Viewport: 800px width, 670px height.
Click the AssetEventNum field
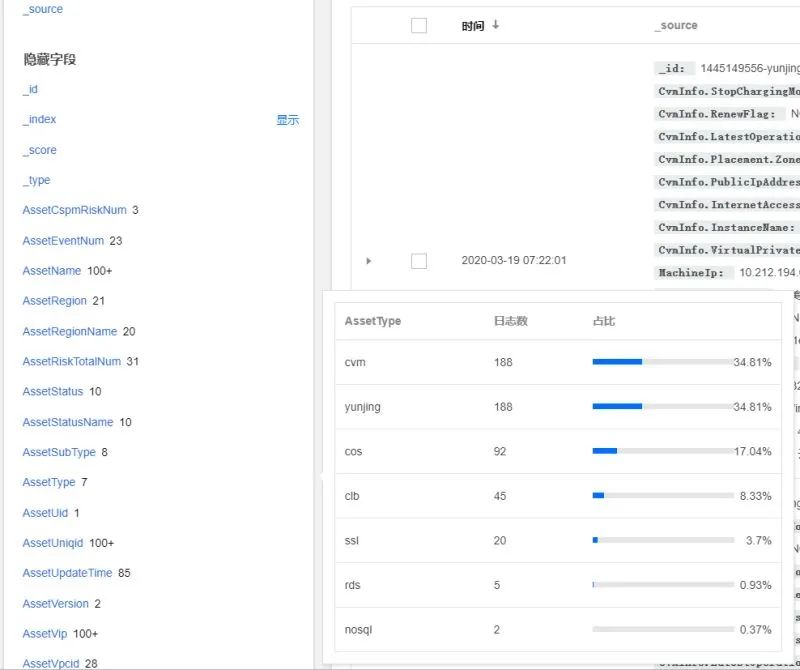click(63, 241)
